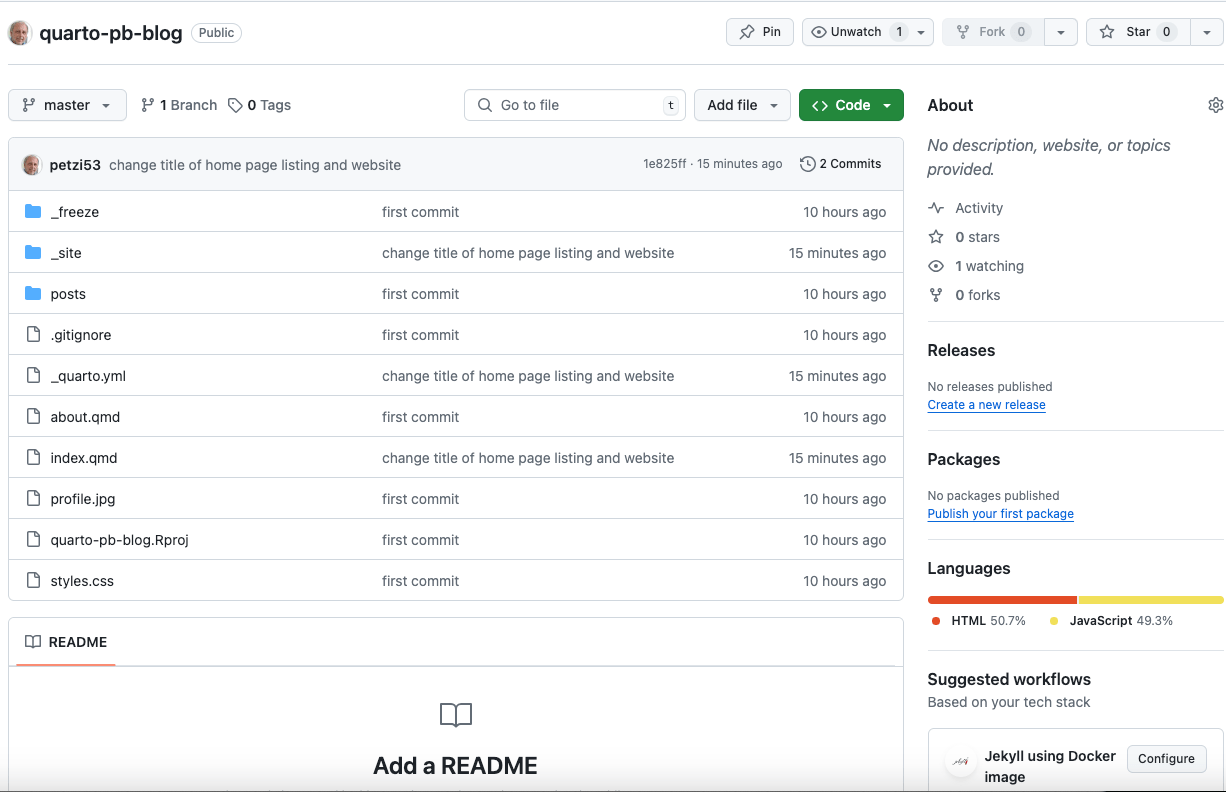
Task: Click the watching eye icon in About
Action: (x=936, y=266)
